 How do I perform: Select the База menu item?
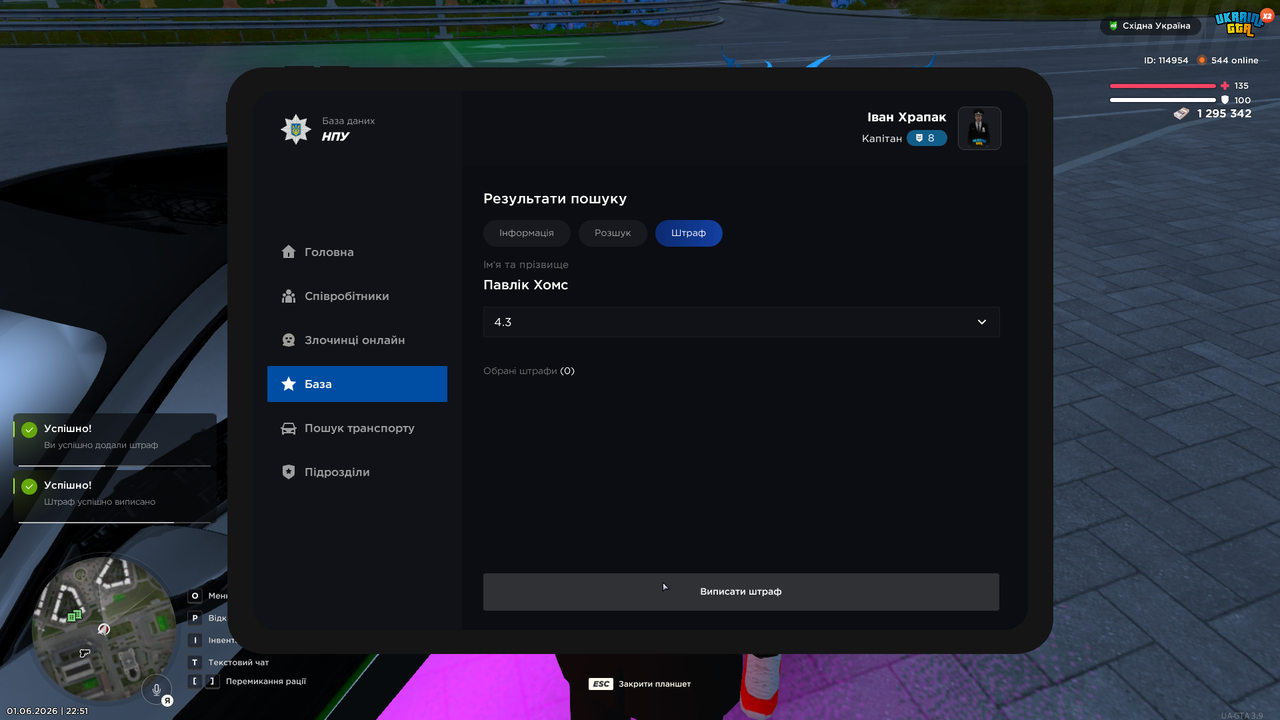point(357,384)
